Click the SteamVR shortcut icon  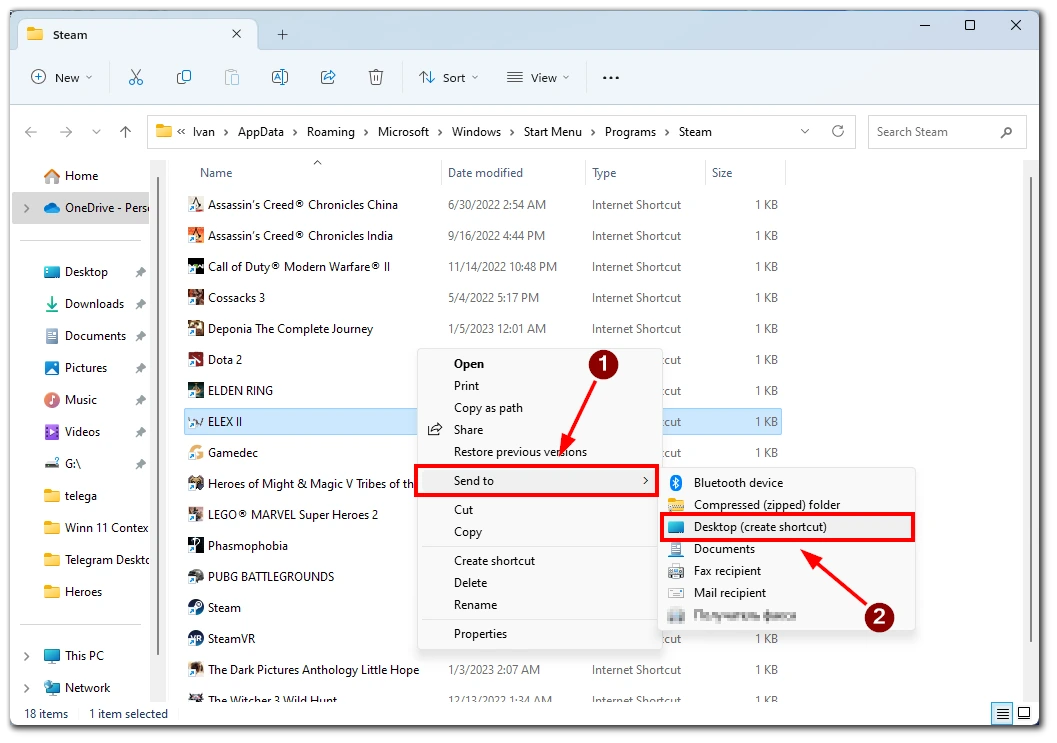tap(195, 638)
